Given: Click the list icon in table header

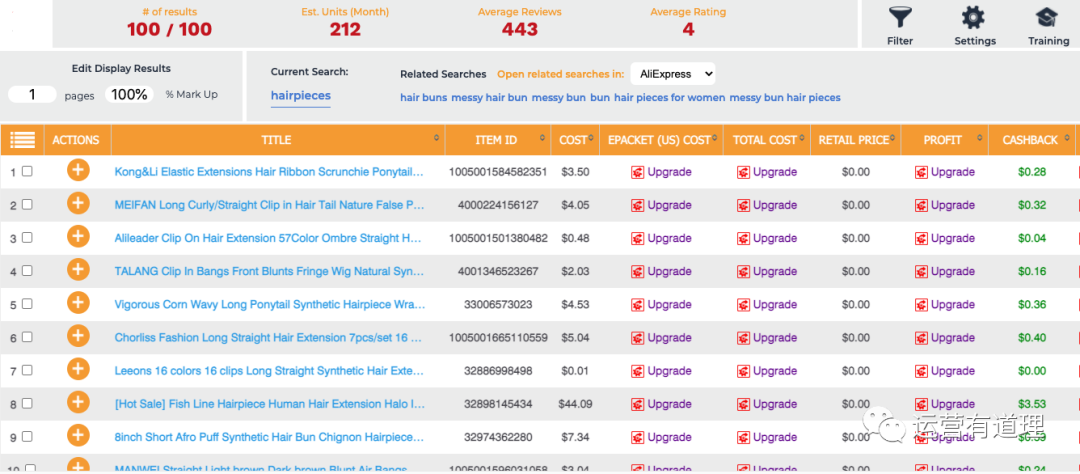Looking at the screenshot, I should coord(22,140).
